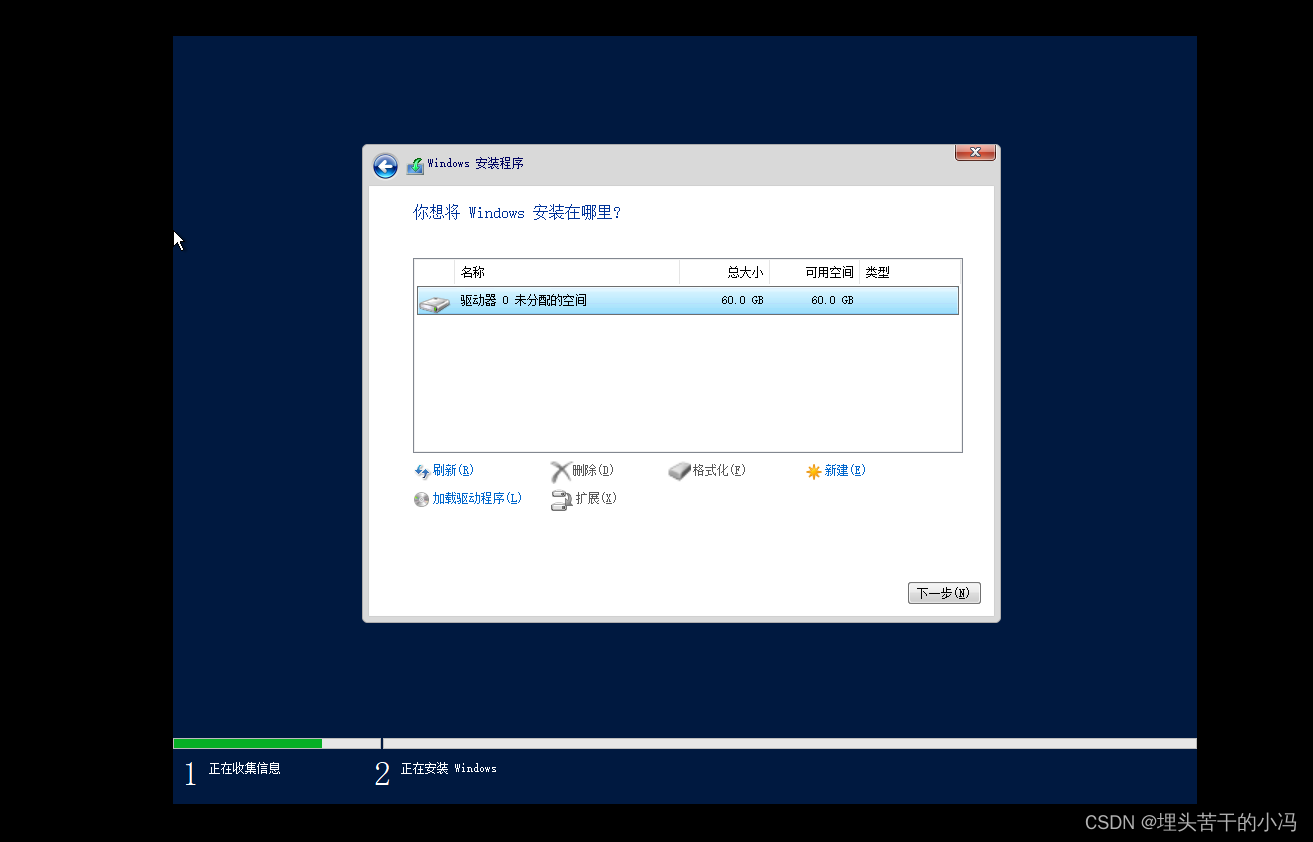
Task: Sort by 总大小 column header
Action: point(725,272)
